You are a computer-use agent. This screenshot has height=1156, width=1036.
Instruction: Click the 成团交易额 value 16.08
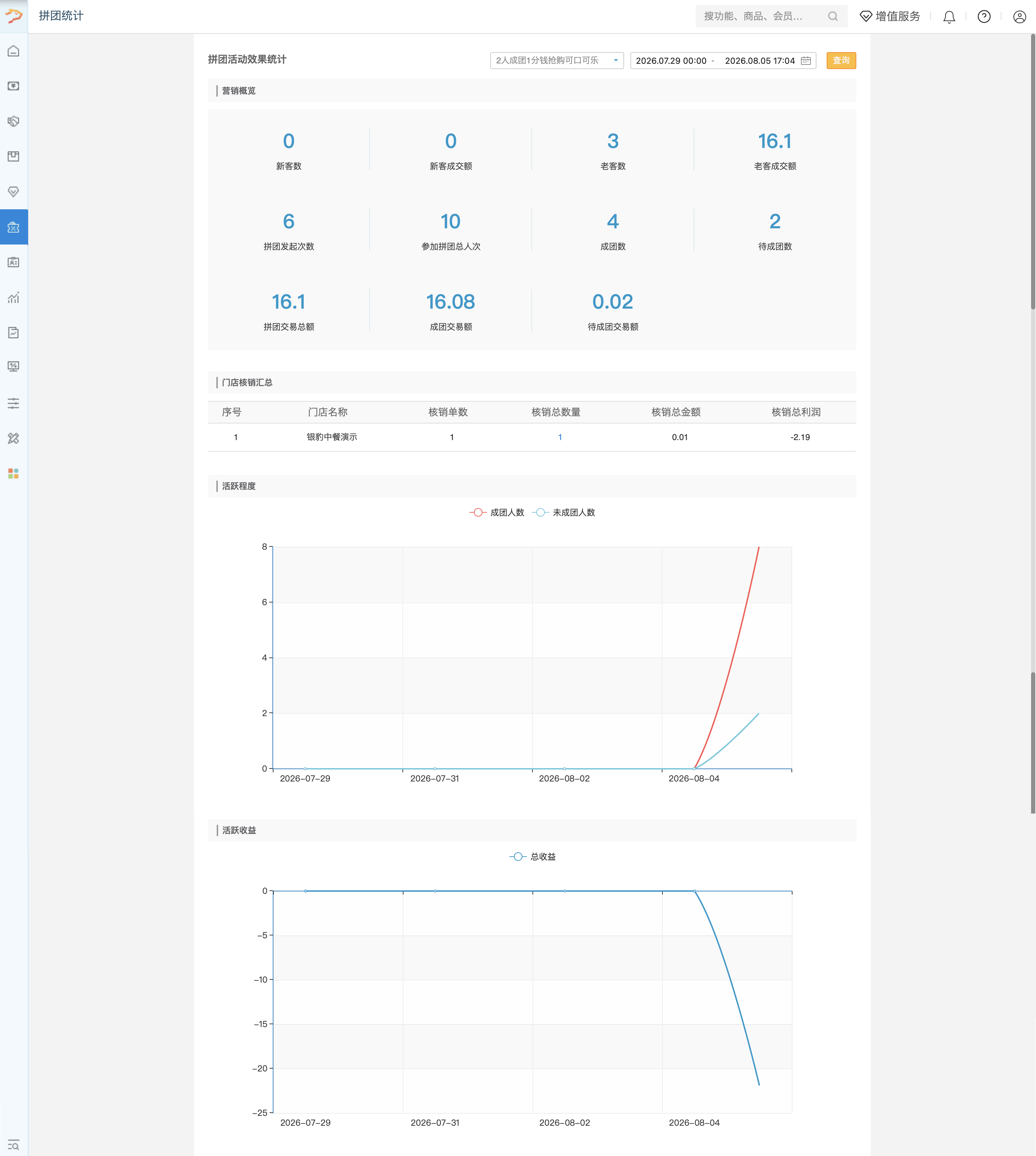tap(450, 302)
